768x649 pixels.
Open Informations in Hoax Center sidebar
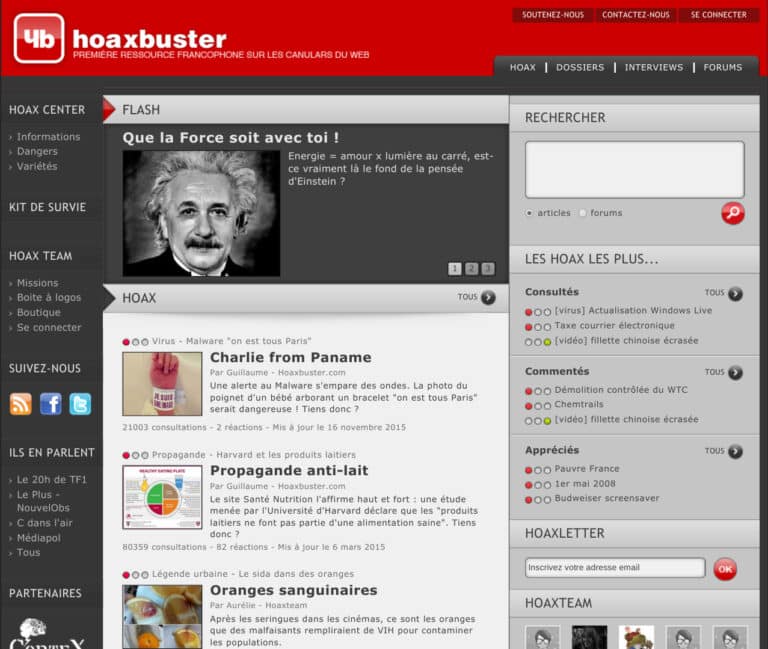click(48, 137)
